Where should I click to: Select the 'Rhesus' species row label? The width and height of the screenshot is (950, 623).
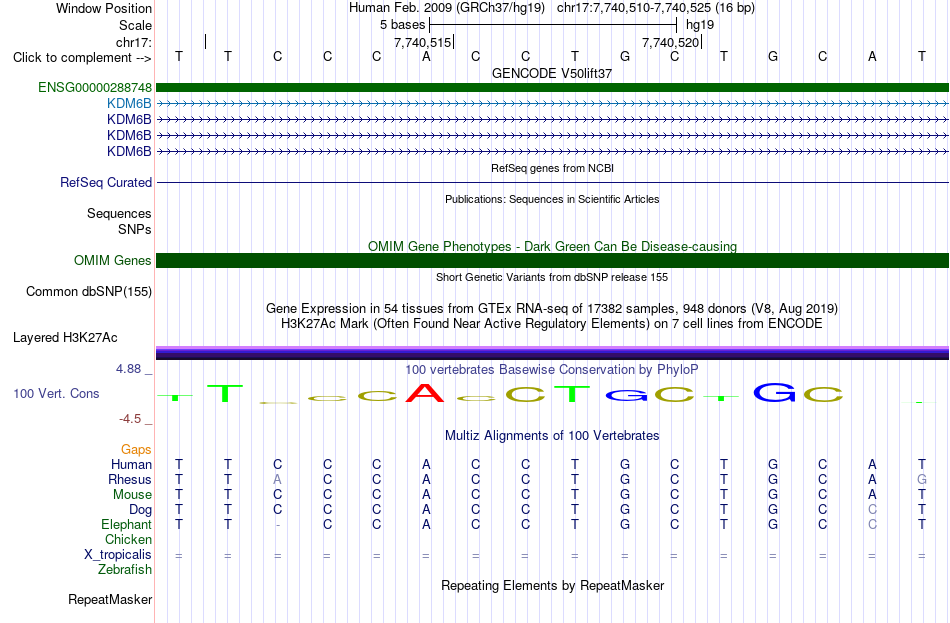[130, 479]
